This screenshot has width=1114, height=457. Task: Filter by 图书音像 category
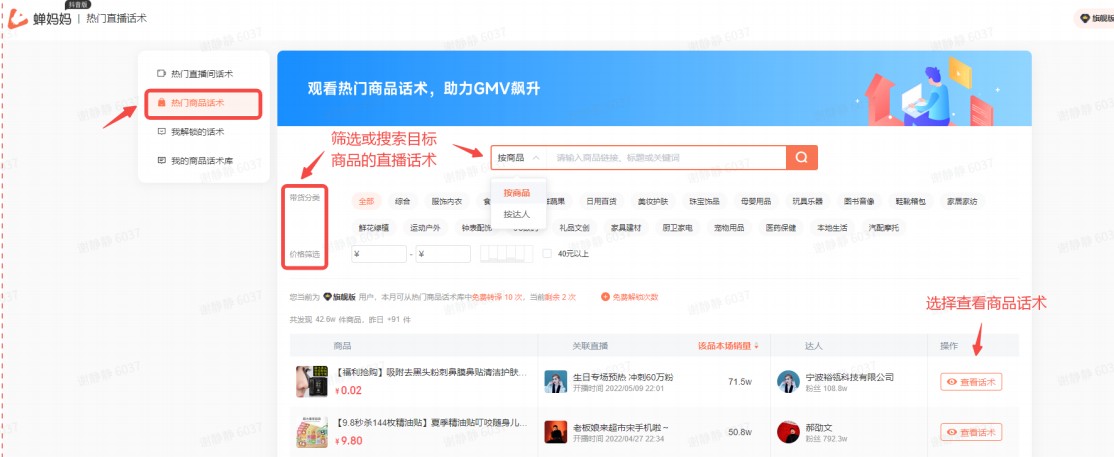point(860,201)
